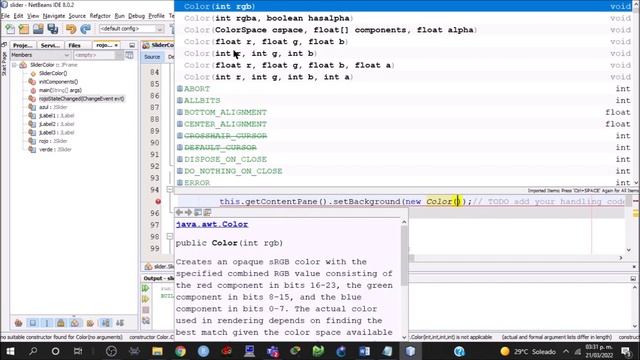Click the red error marker on line 95

(x=158, y=202)
